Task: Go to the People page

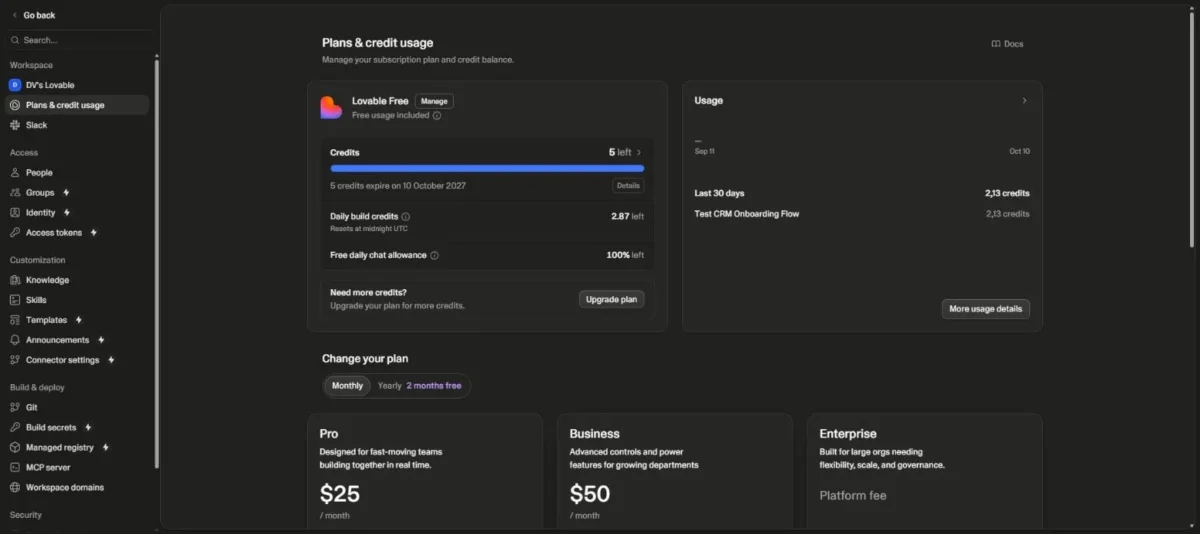Action: tap(77, 173)
